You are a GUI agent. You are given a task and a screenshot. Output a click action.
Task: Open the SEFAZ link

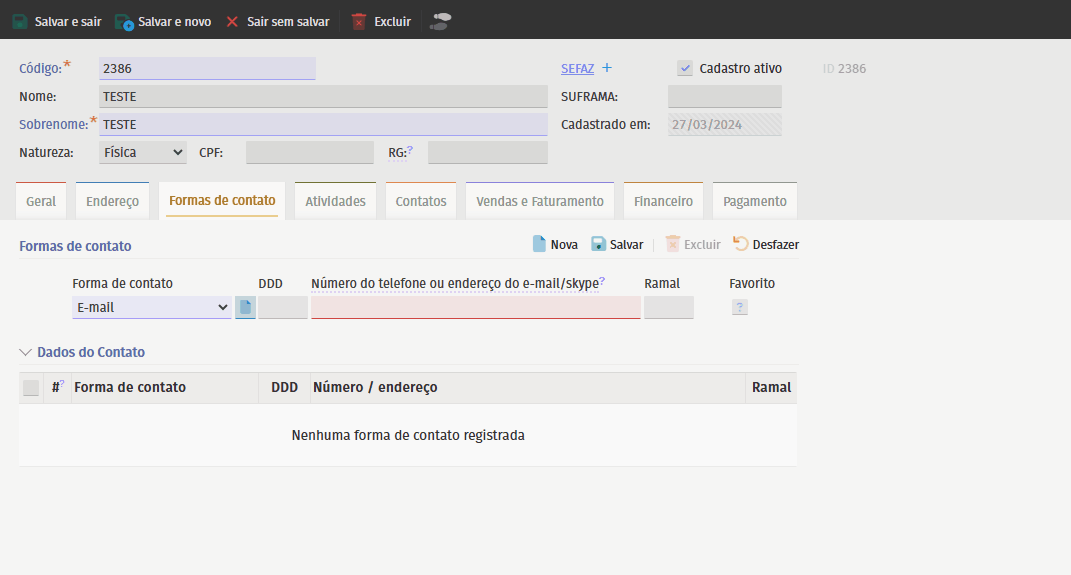tap(577, 69)
